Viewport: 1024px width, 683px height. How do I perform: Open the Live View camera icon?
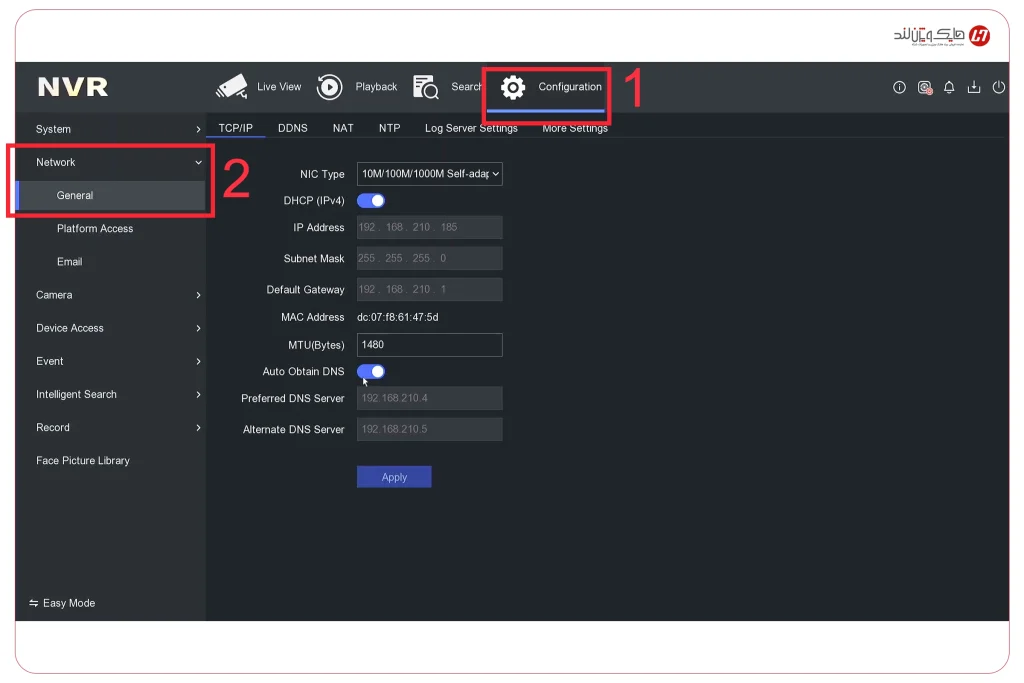[x=232, y=87]
